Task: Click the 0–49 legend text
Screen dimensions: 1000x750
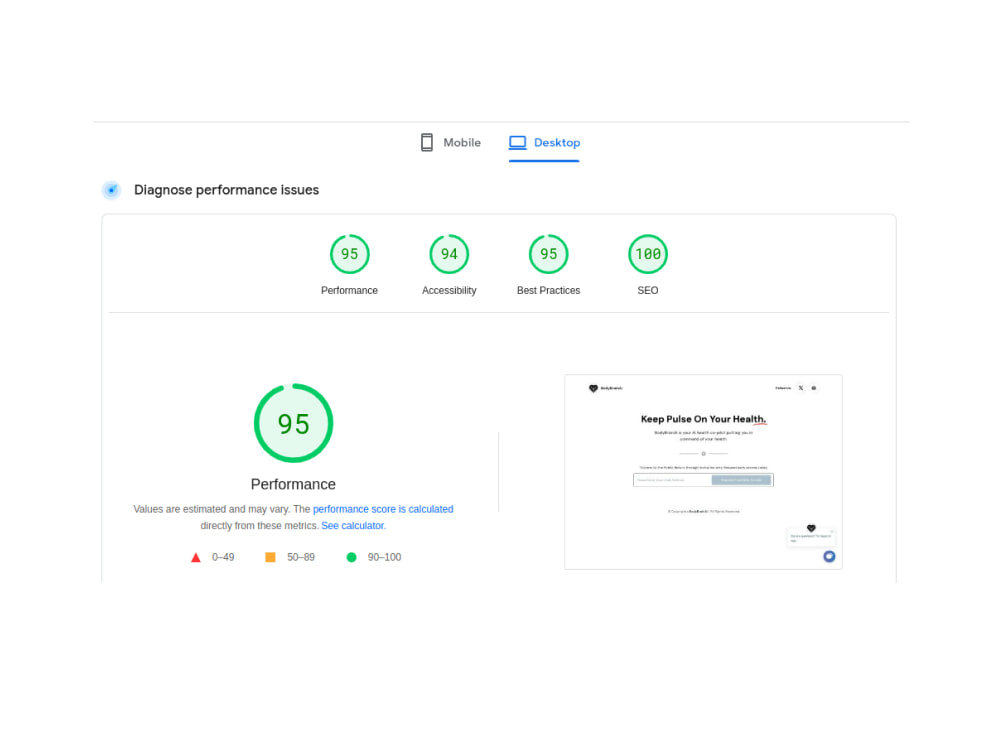Action: pos(223,557)
